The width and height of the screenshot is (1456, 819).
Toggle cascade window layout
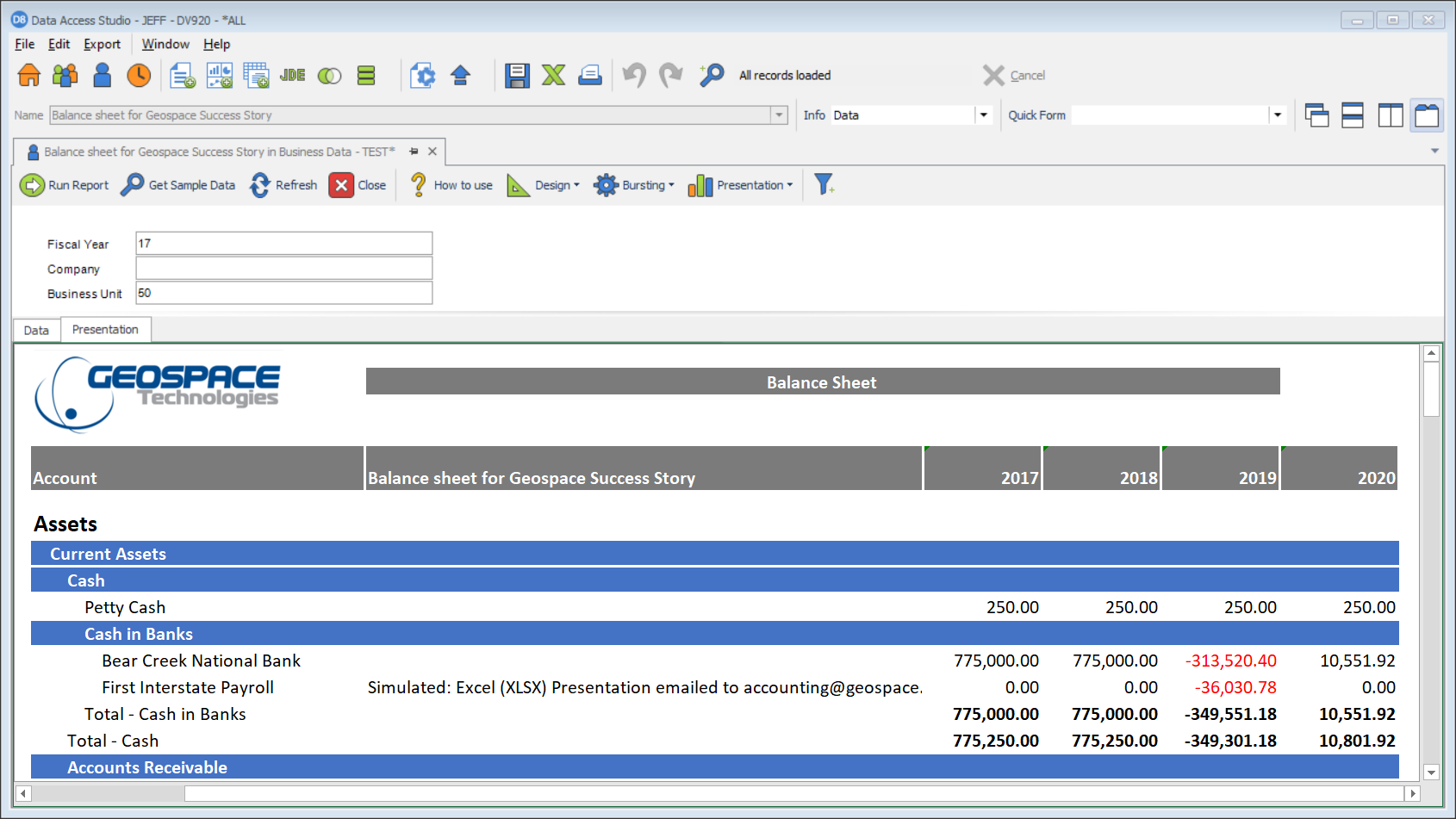(1317, 115)
